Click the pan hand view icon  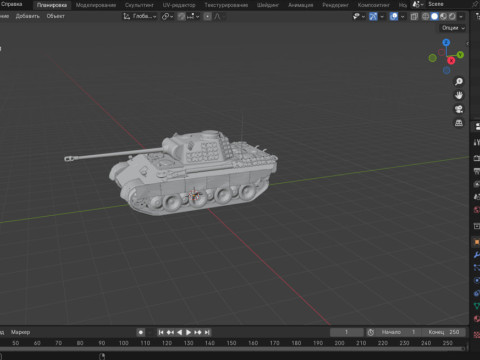(459, 95)
